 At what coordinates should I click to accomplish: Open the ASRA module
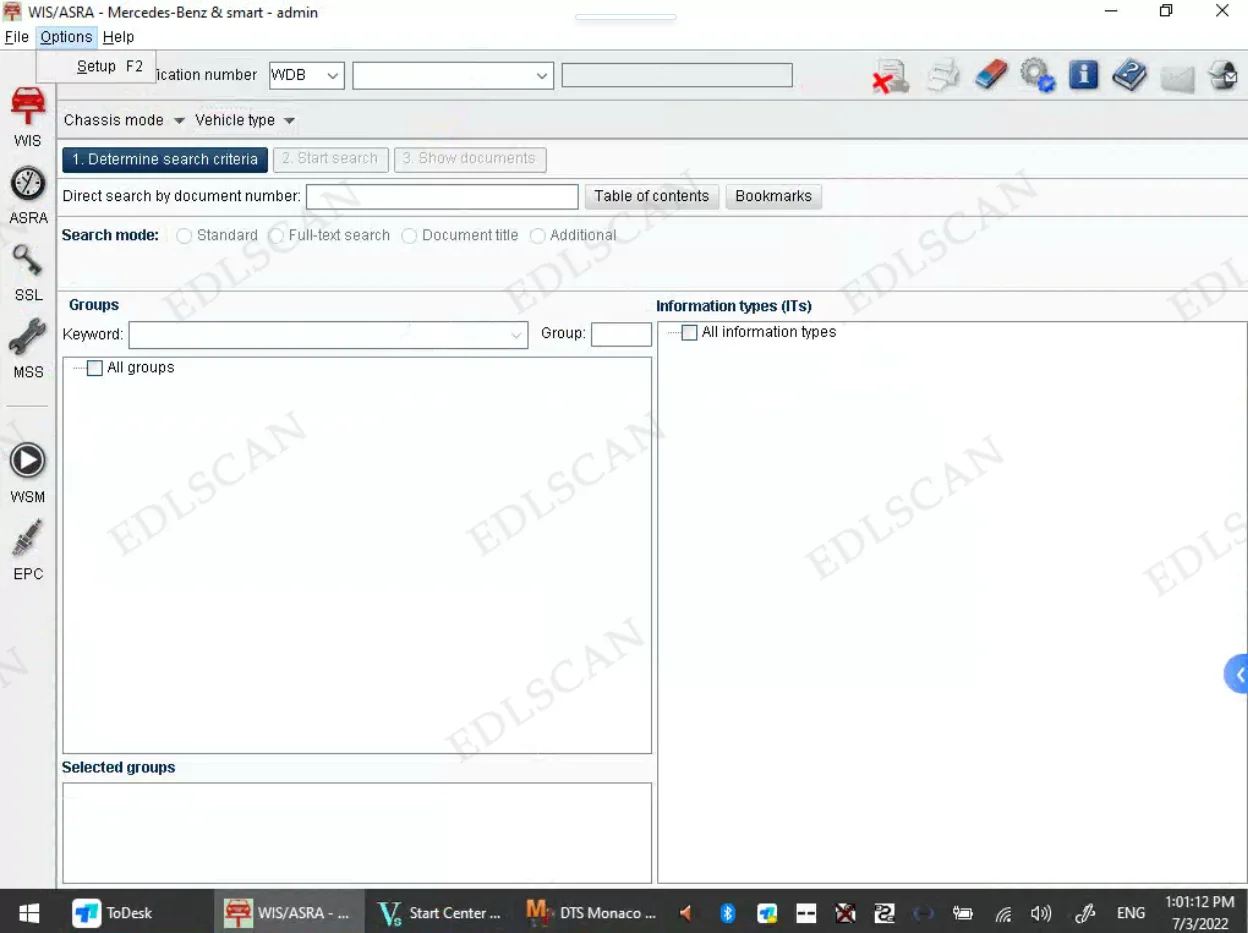coord(28,195)
